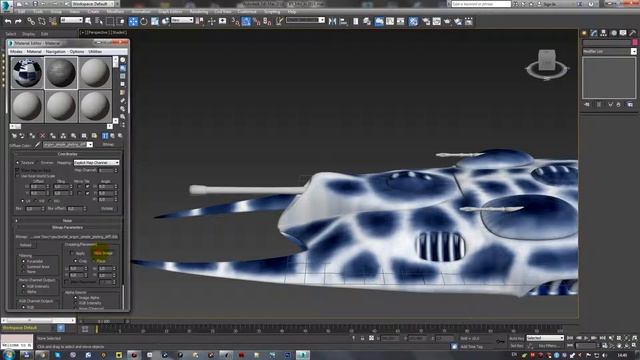Open the Create tab in command panel

pyautogui.click(x=584, y=33)
